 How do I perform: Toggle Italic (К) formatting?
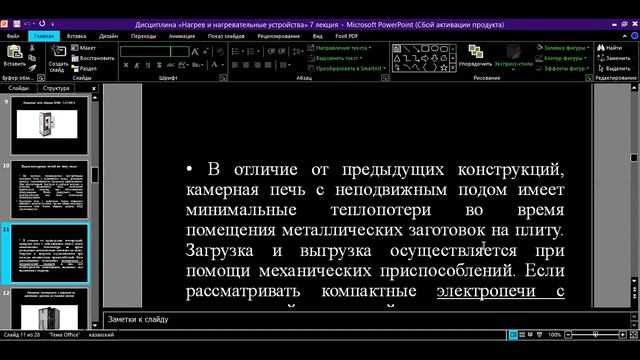tap(137, 65)
